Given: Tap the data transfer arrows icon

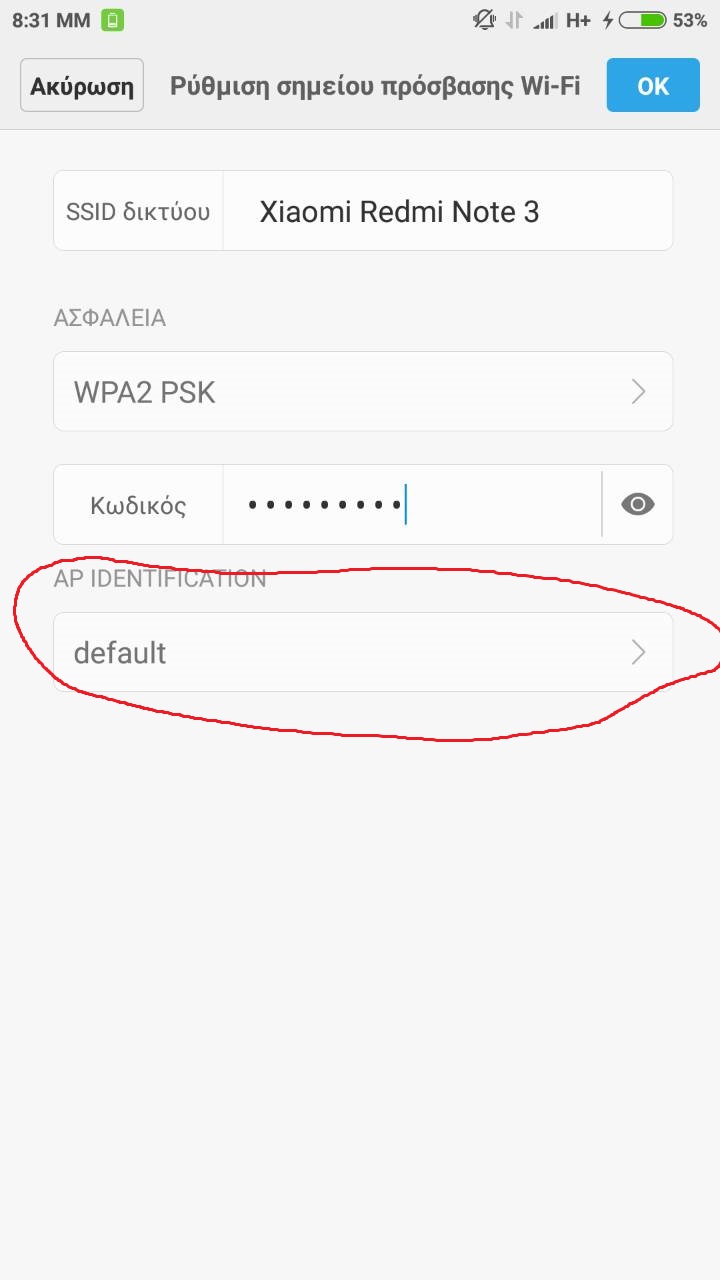Looking at the screenshot, I should click(x=515, y=20).
